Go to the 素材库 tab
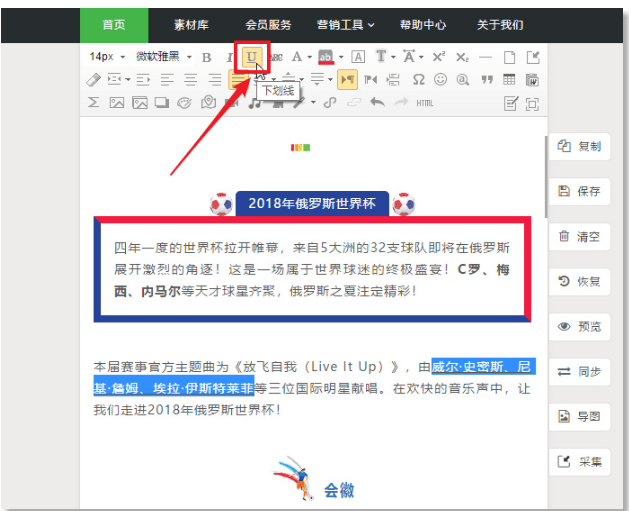The image size is (629, 511). coord(191,25)
